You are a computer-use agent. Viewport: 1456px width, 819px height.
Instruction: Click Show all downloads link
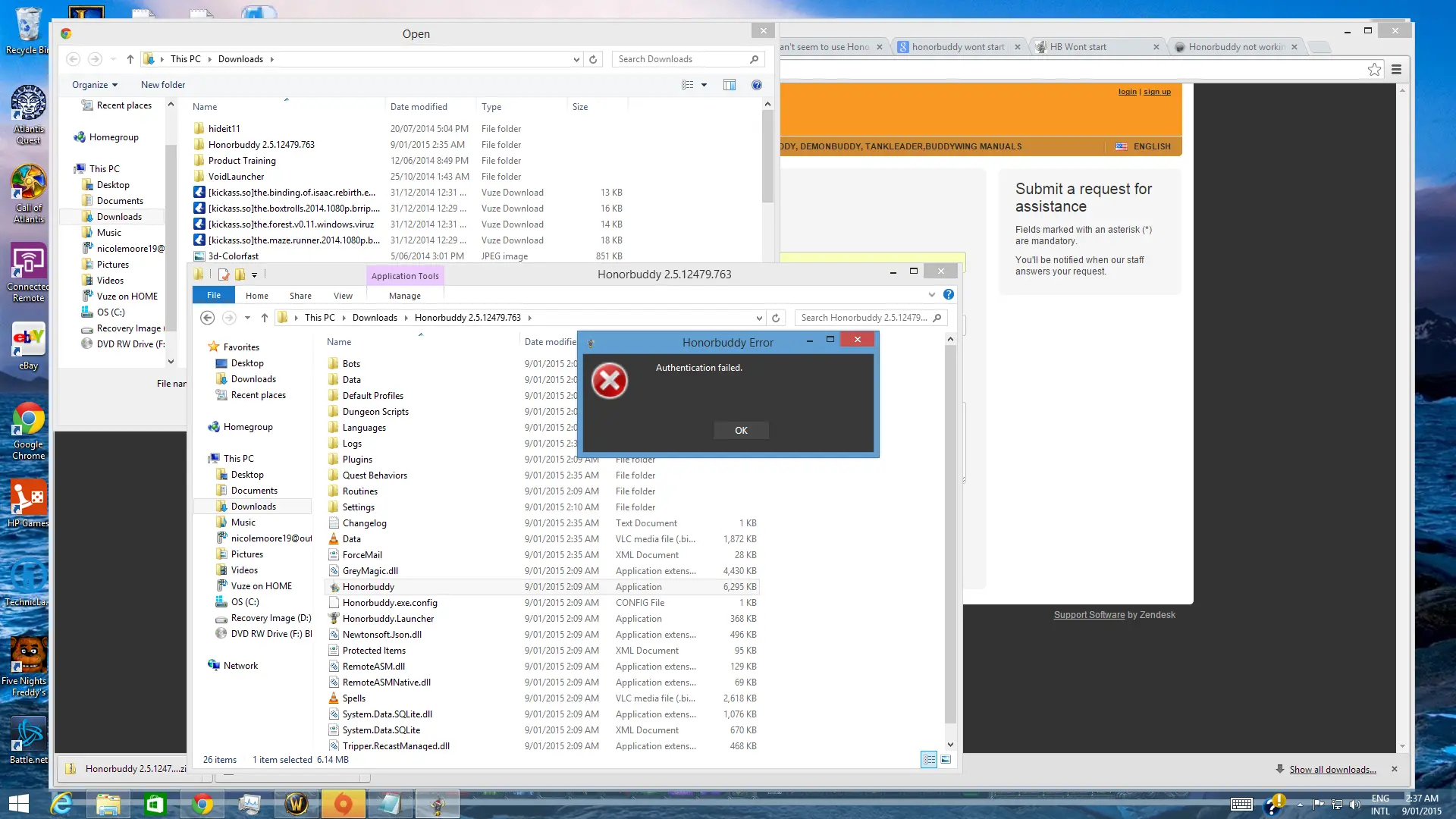tap(1332, 769)
